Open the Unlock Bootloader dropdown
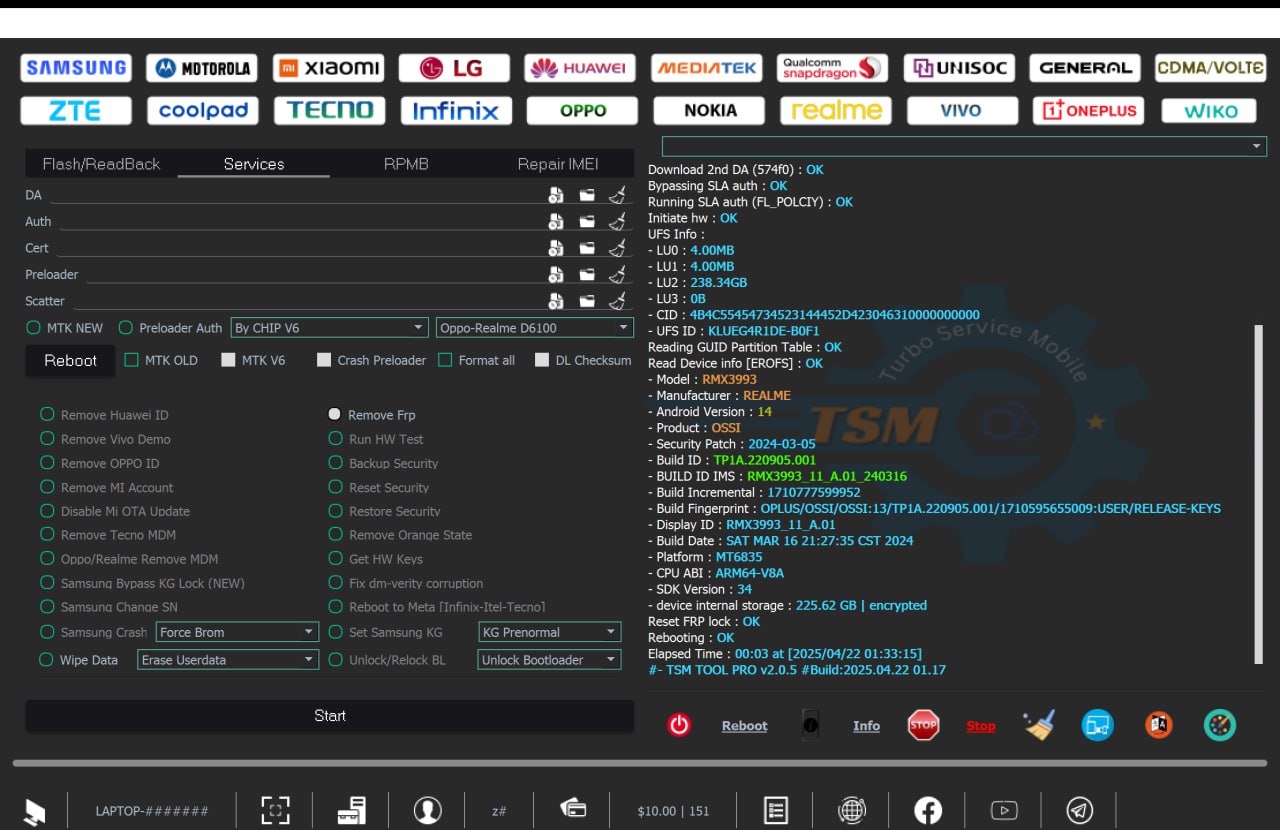The image size is (1280, 830). point(549,660)
